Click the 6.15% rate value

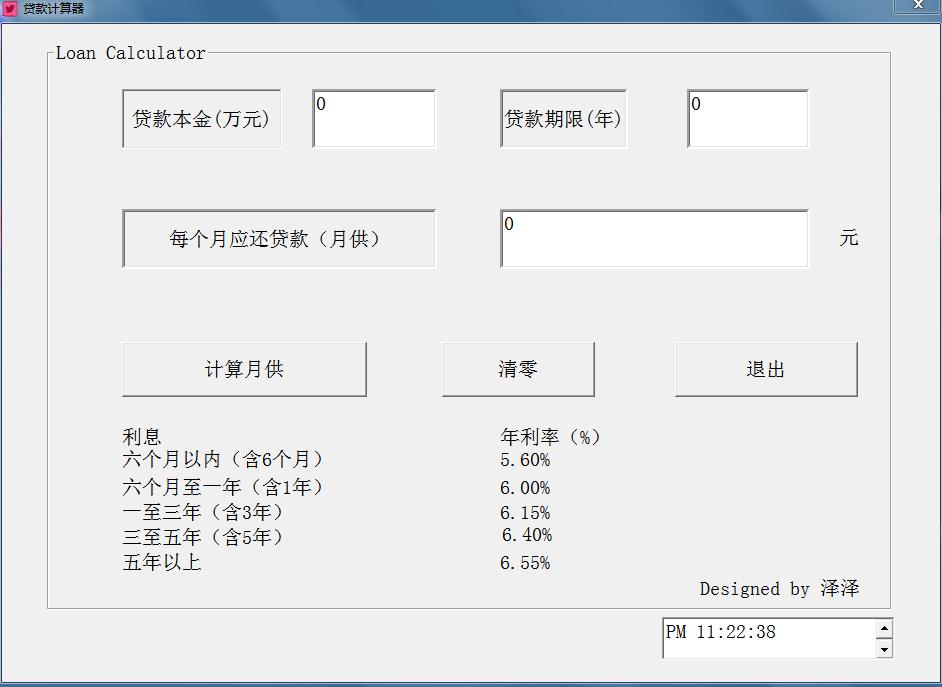(525, 513)
